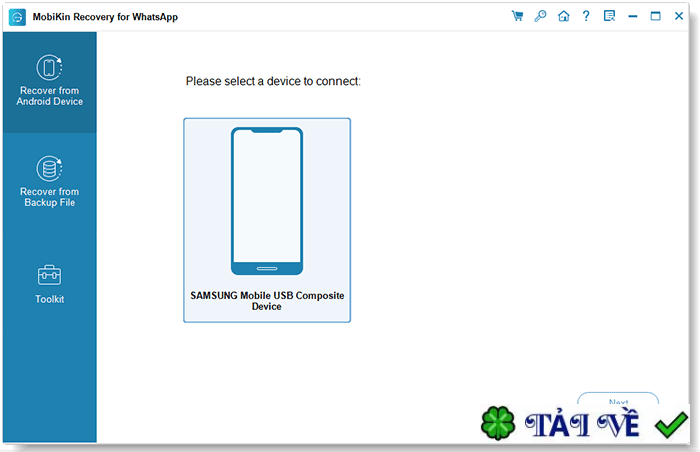
Task: Close the MobiKin Recovery window
Action: (679, 16)
